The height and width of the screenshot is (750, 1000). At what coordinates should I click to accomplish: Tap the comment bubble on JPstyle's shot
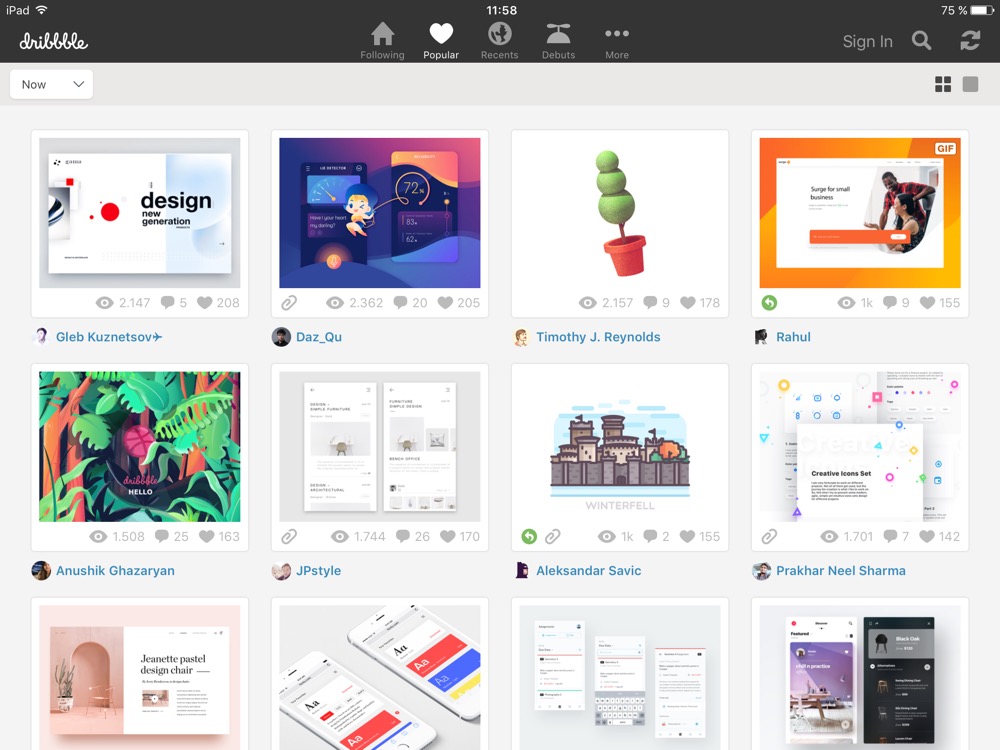[402, 536]
